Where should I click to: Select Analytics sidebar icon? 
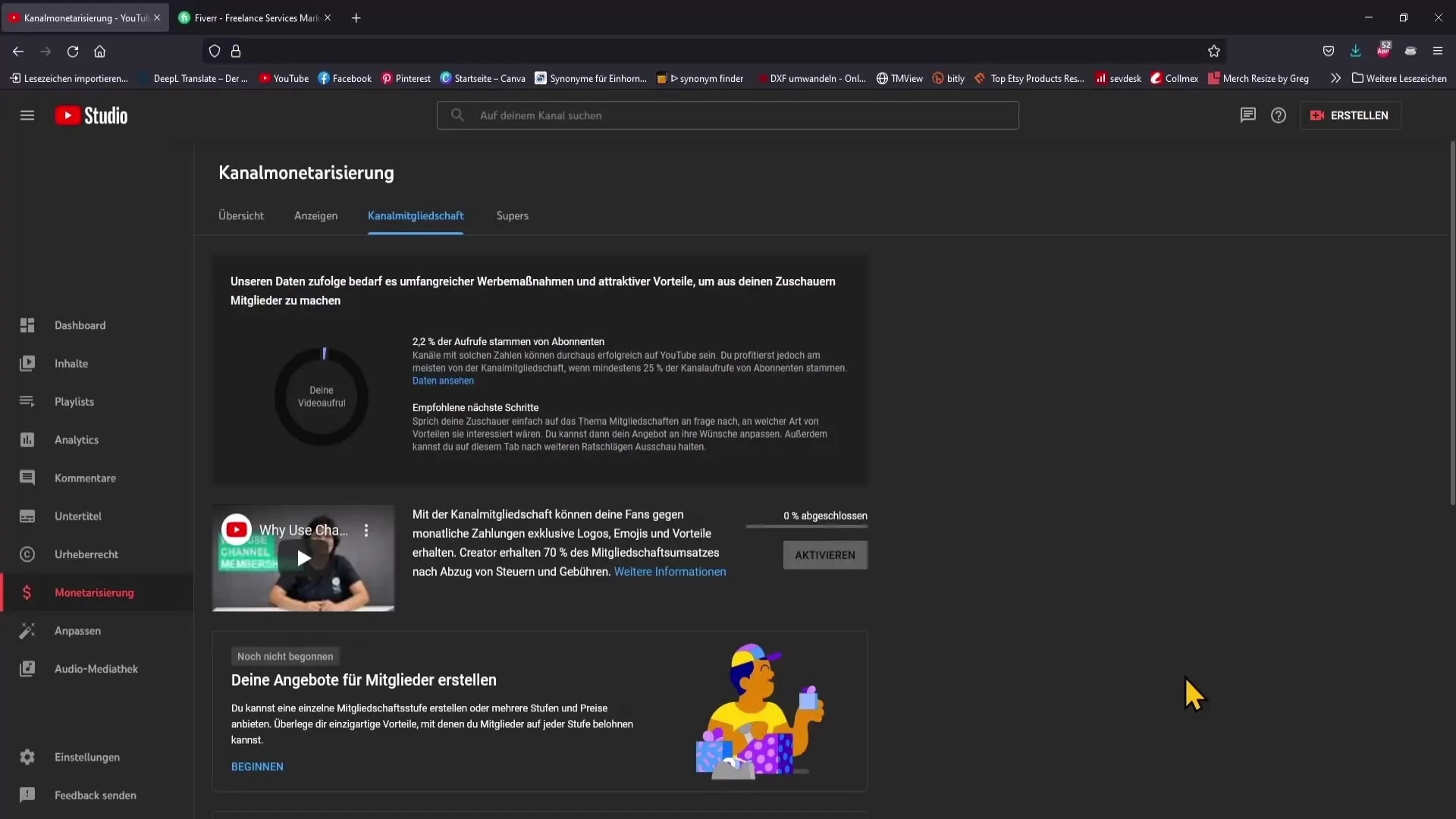[27, 439]
